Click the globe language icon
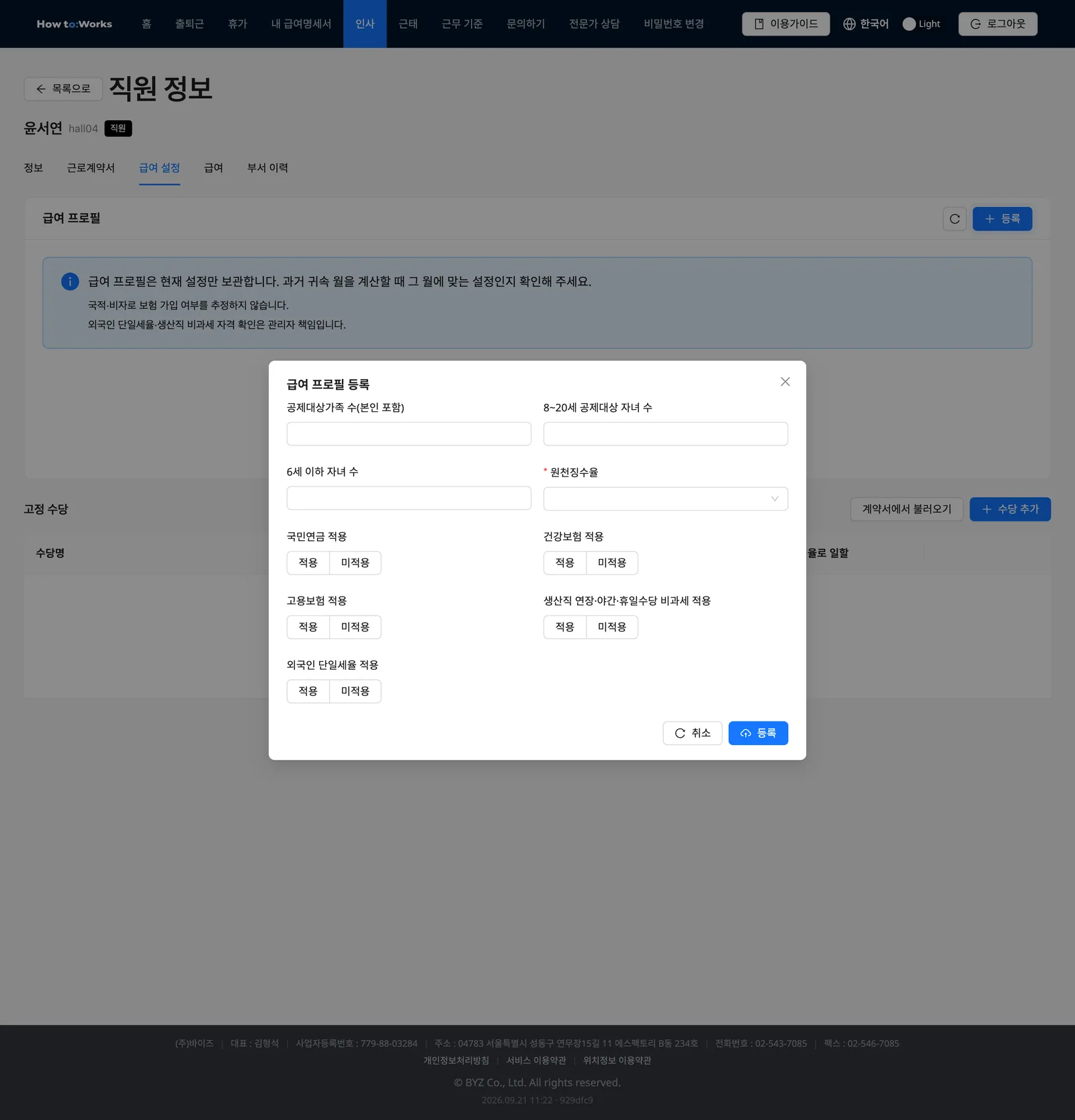 pyautogui.click(x=849, y=24)
